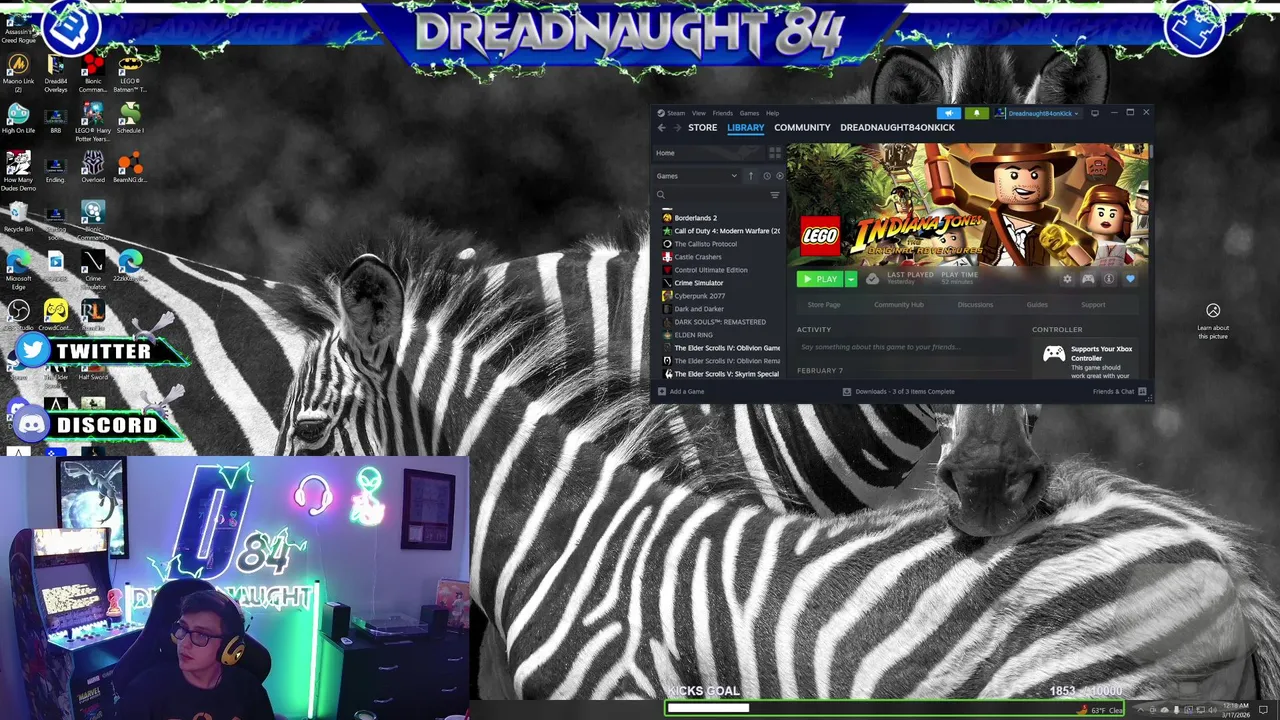Select The Elder Scrolls V: Skyrim Special
Viewport: 1280px width, 720px height.
pos(720,374)
